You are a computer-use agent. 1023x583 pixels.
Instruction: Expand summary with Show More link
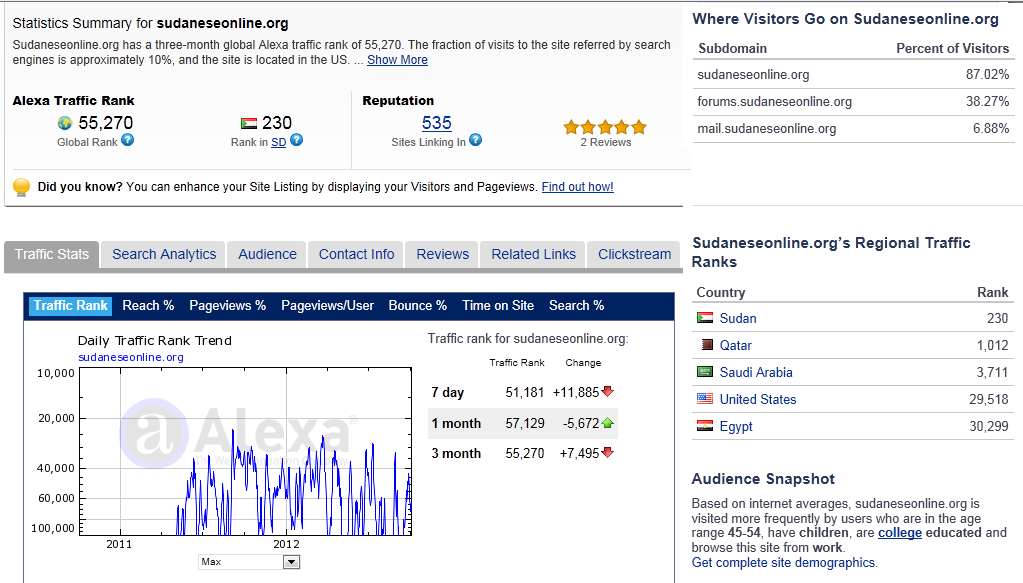pyautogui.click(x=397, y=60)
